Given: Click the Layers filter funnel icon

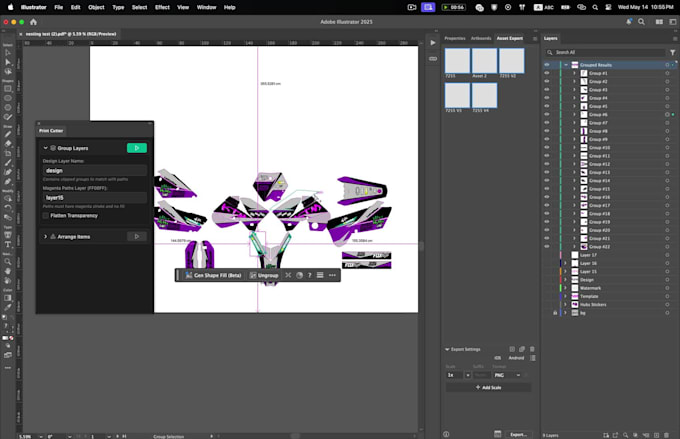Looking at the screenshot, I should tap(672, 52).
